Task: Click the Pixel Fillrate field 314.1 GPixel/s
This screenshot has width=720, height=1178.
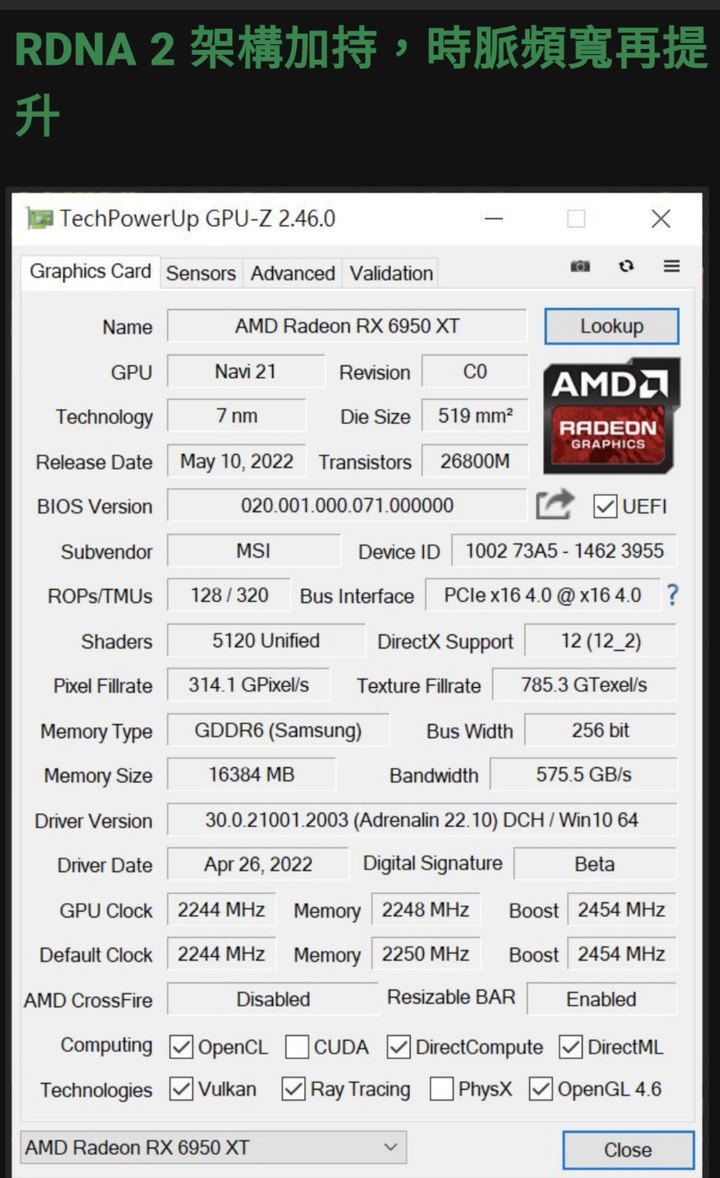Action: (x=249, y=684)
